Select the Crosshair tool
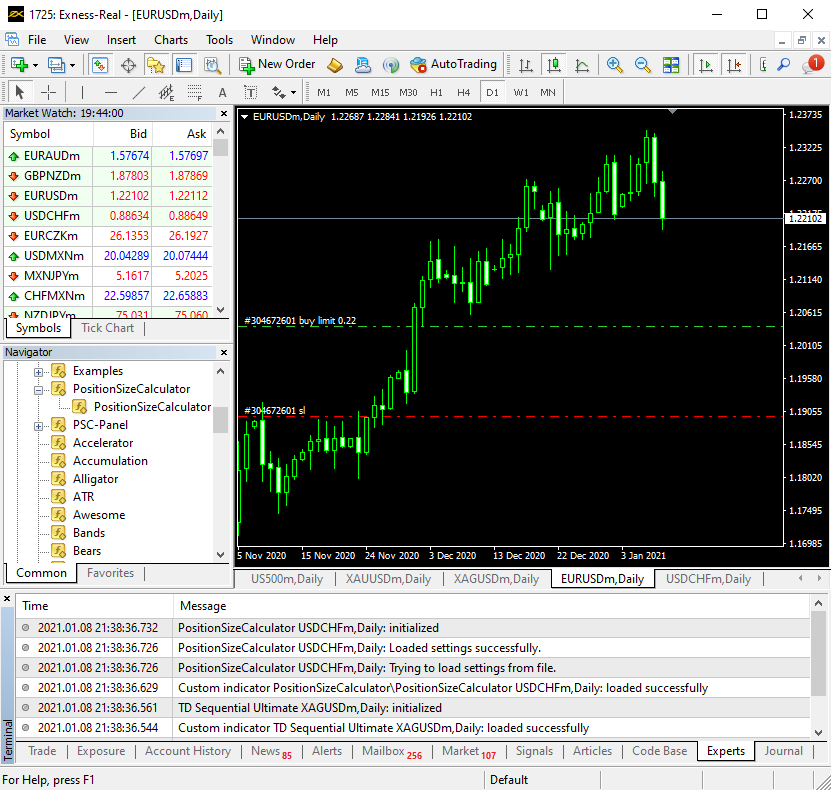This screenshot has width=831, height=790. (48, 92)
